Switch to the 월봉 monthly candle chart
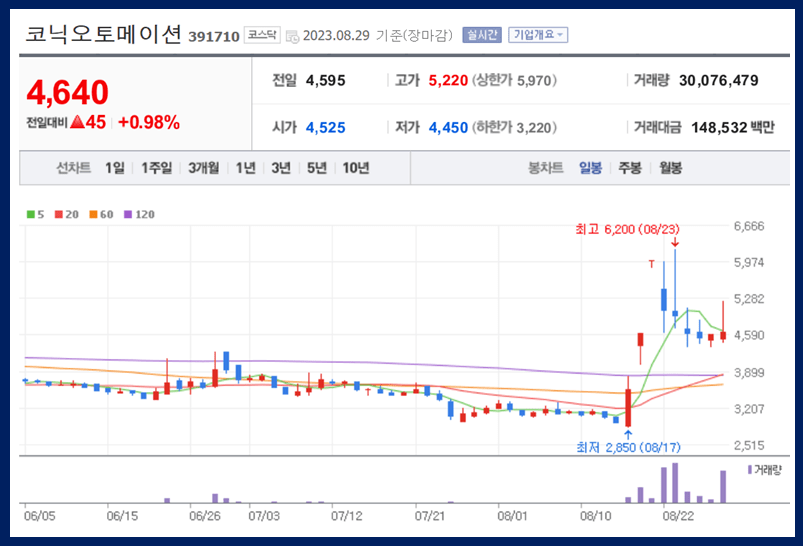This screenshot has height=546, width=803. click(670, 168)
